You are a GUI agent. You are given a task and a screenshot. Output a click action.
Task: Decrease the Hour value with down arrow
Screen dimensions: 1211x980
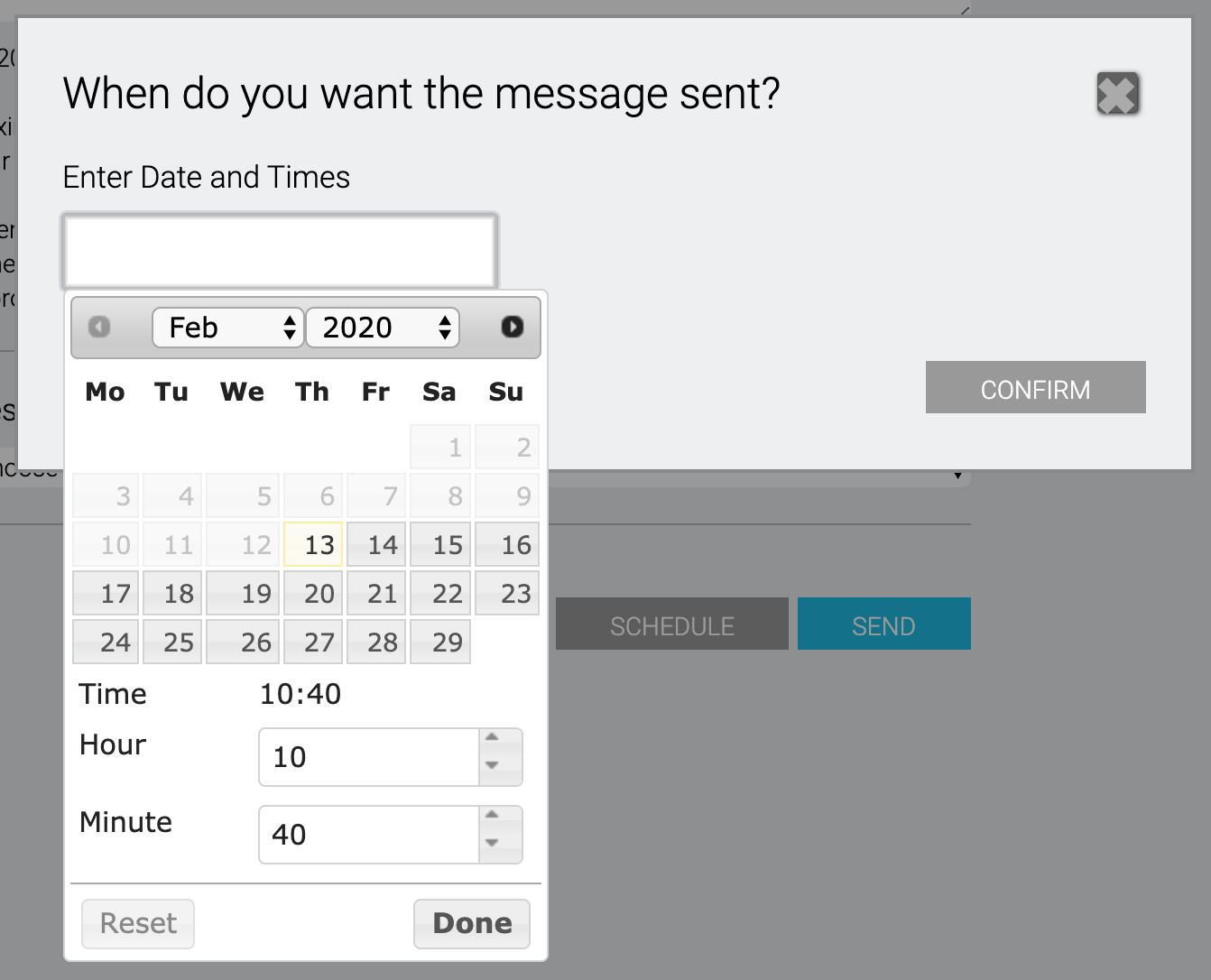[x=492, y=766]
